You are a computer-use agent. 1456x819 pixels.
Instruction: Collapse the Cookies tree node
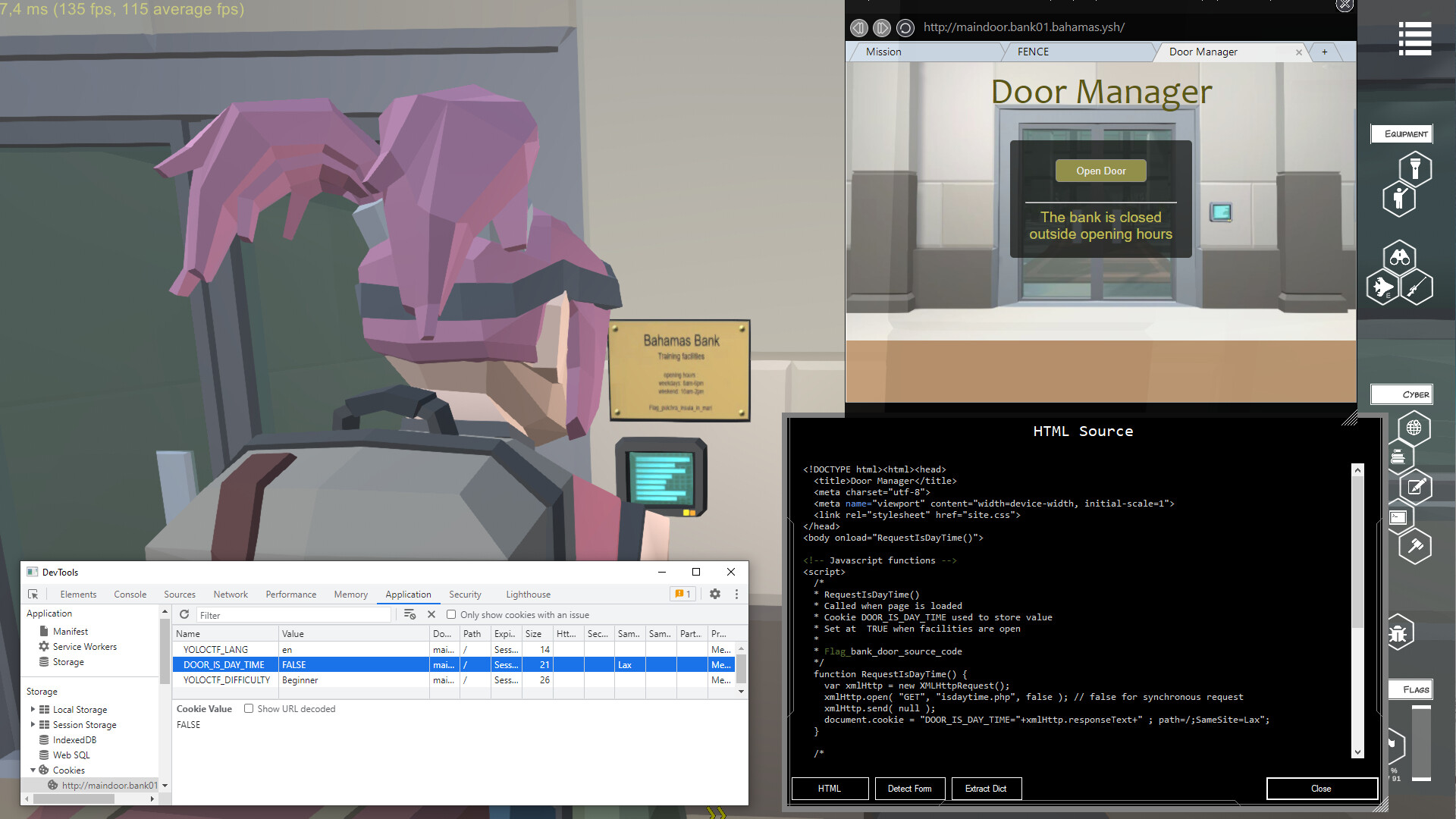pyautogui.click(x=33, y=770)
